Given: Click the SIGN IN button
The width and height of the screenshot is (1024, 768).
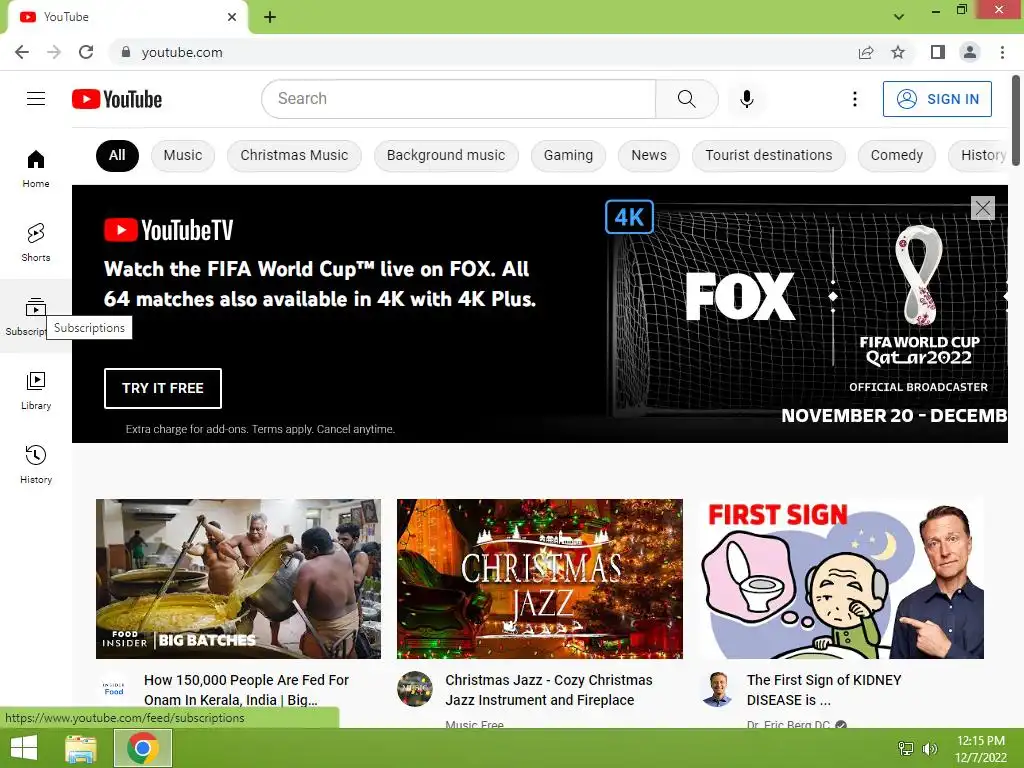Looking at the screenshot, I should click(937, 99).
